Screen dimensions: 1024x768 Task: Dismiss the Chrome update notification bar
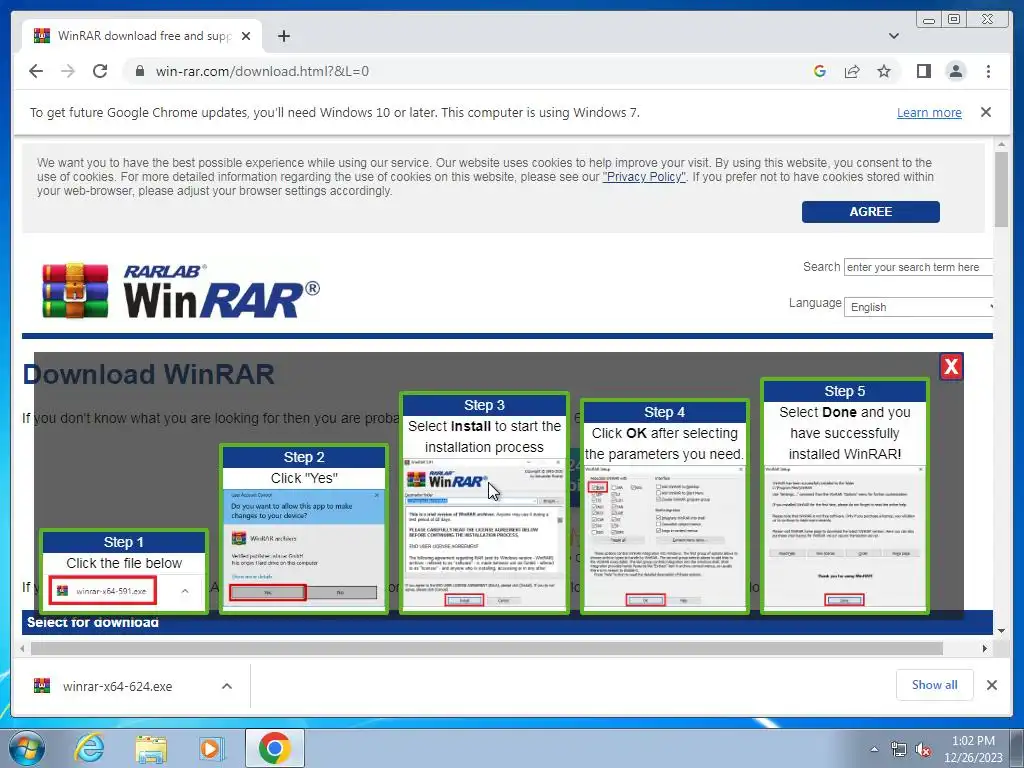click(x=985, y=112)
